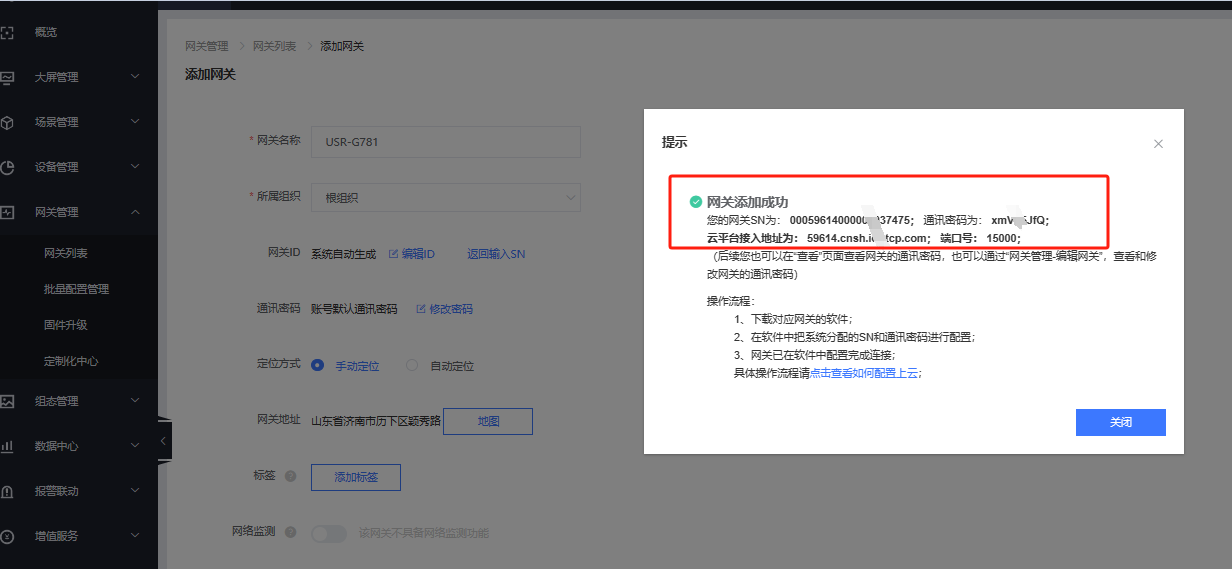
Task: Click the 场景管理 cube icon
Action: [7, 122]
